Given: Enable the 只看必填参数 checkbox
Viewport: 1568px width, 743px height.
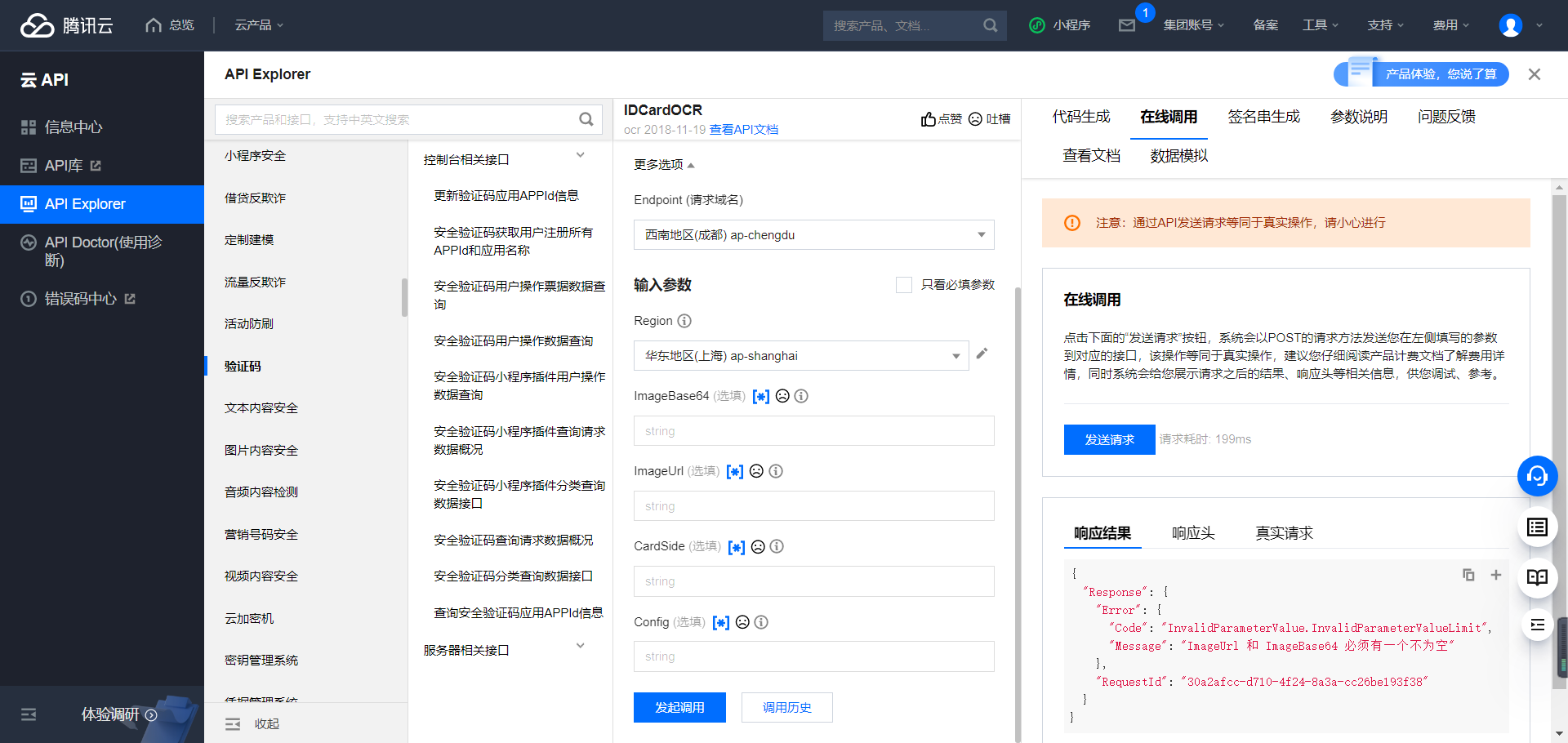Looking at the screenshot, I should [x=904, y=284].
